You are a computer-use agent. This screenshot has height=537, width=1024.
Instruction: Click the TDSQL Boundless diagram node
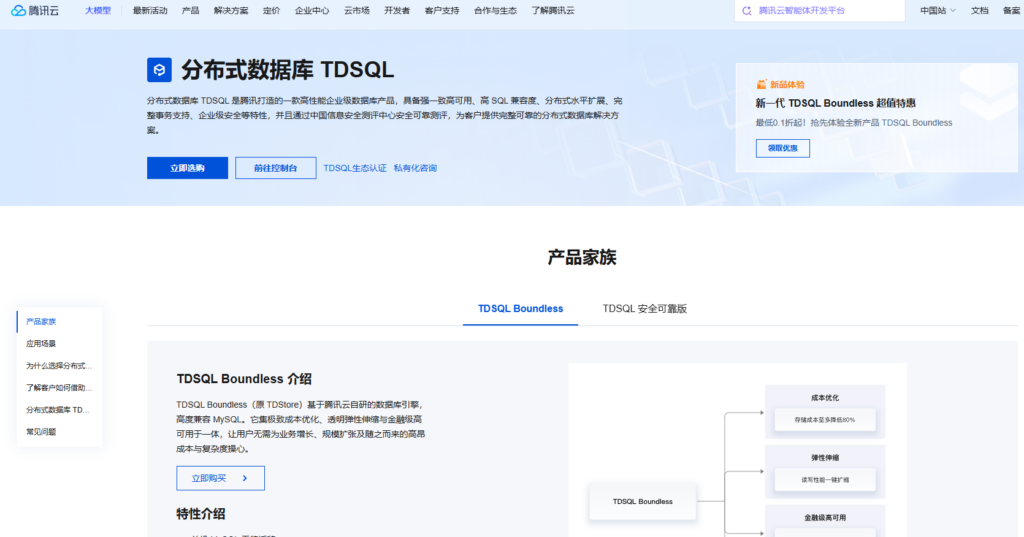643,502
